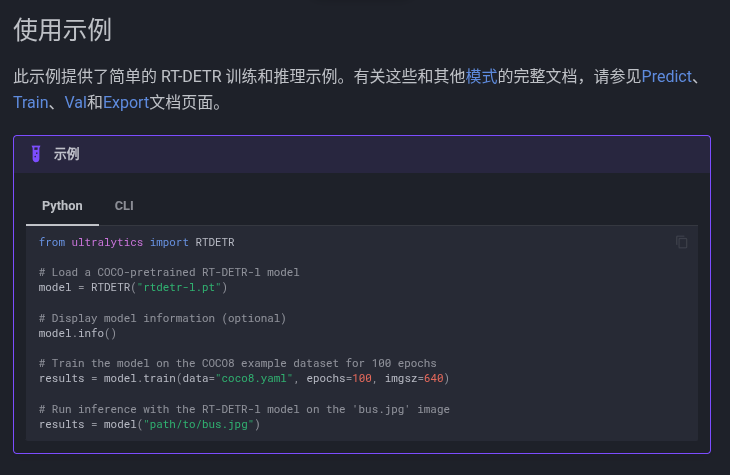Click the line 'from ultralytics import RTDETR'
Screen dimensions: 730x475
tap(137, 242)
